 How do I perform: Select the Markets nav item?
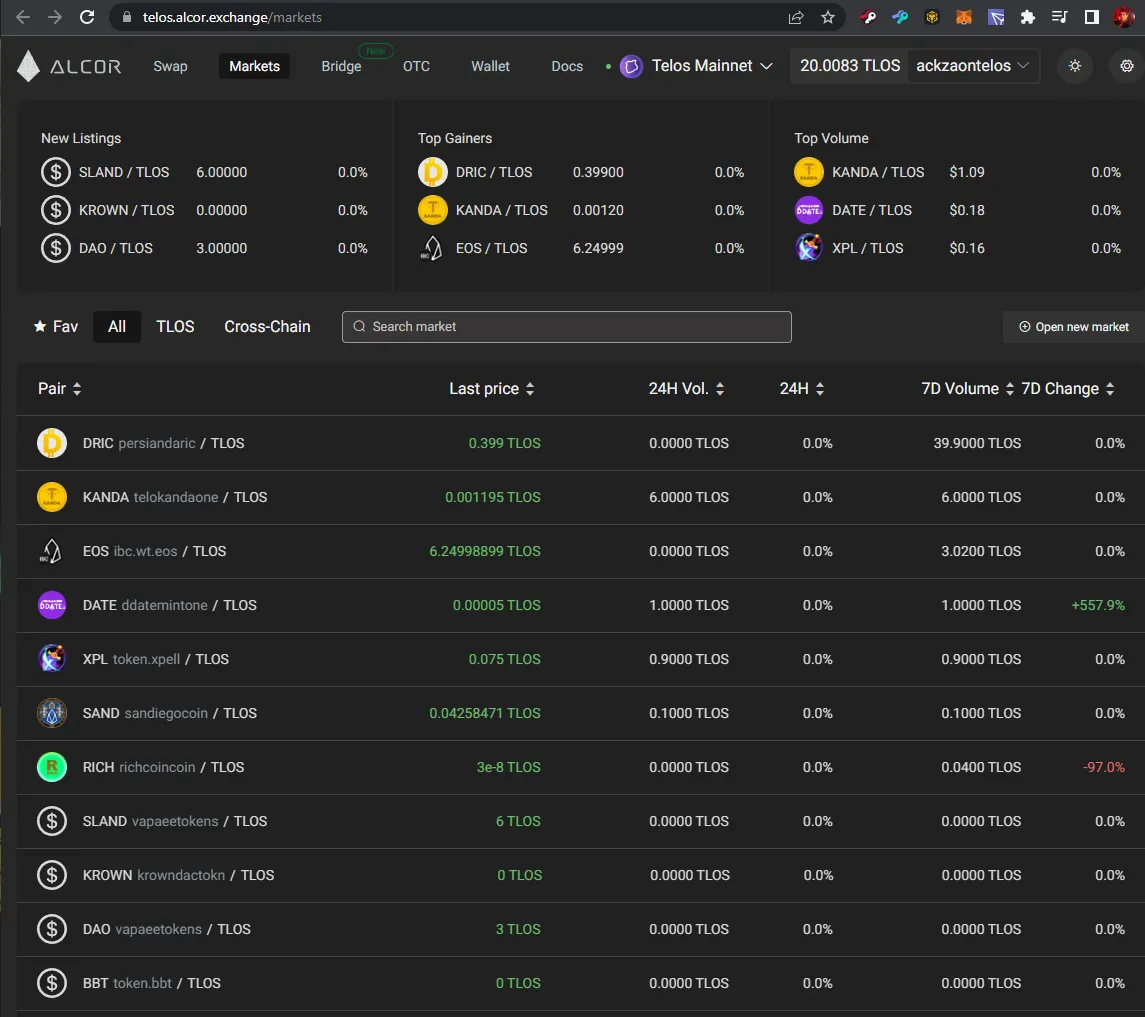254,66
